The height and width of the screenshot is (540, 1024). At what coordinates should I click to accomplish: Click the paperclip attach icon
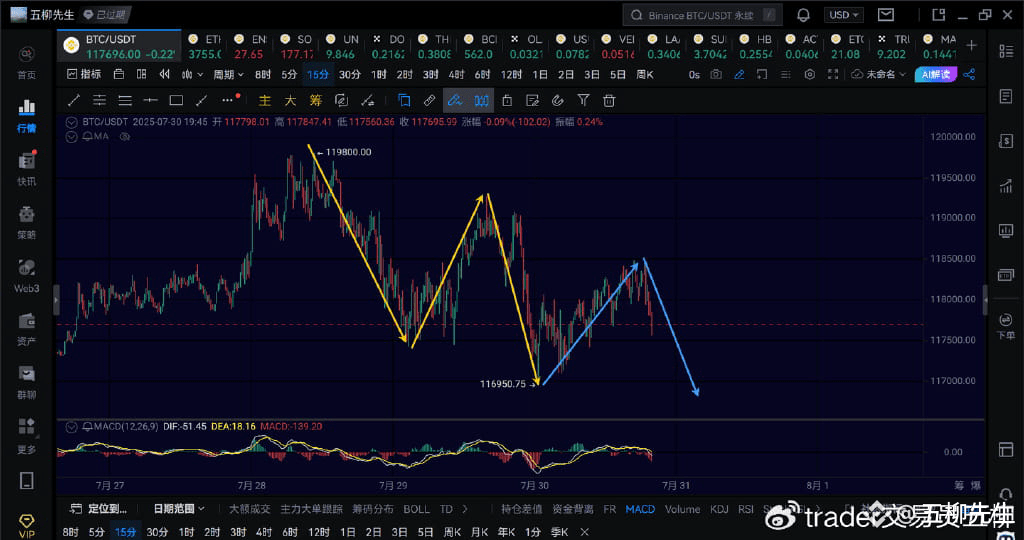(558, 100)
